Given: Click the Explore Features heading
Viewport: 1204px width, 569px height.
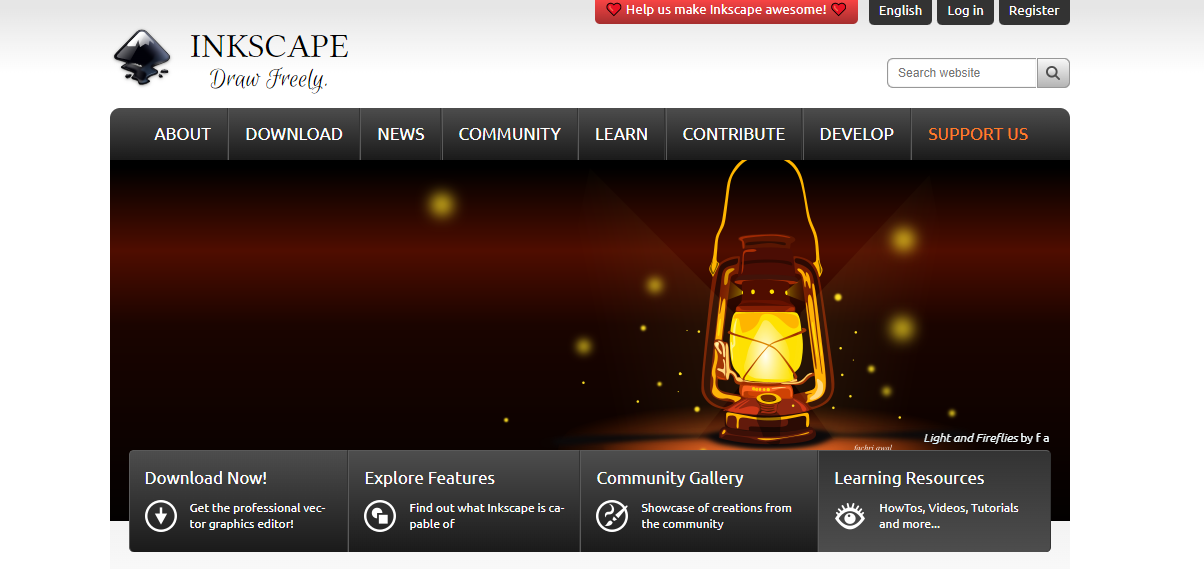Looking at the screenshot, I should pos(430,478).
